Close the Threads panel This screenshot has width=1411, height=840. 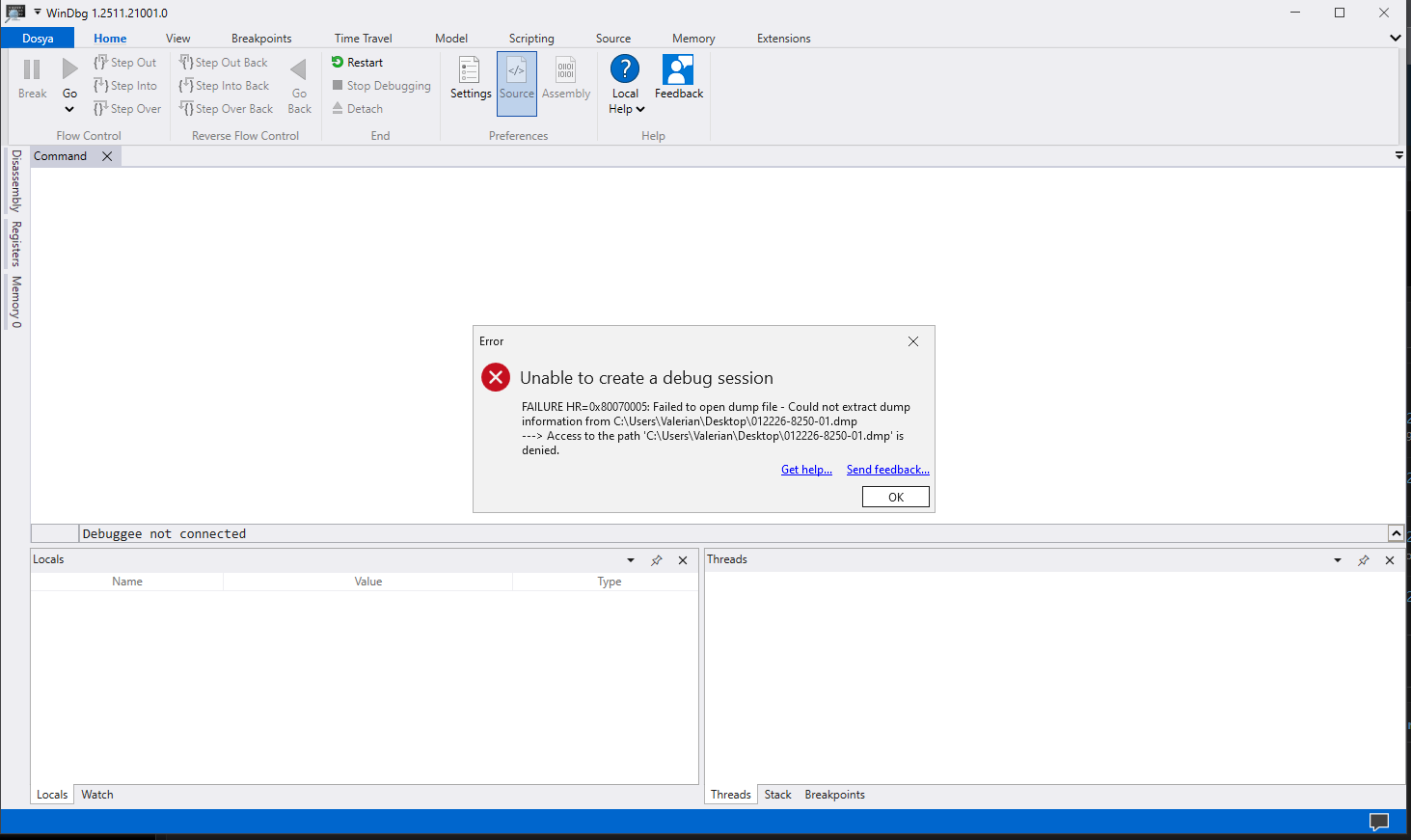click(x=1390, y=560)
